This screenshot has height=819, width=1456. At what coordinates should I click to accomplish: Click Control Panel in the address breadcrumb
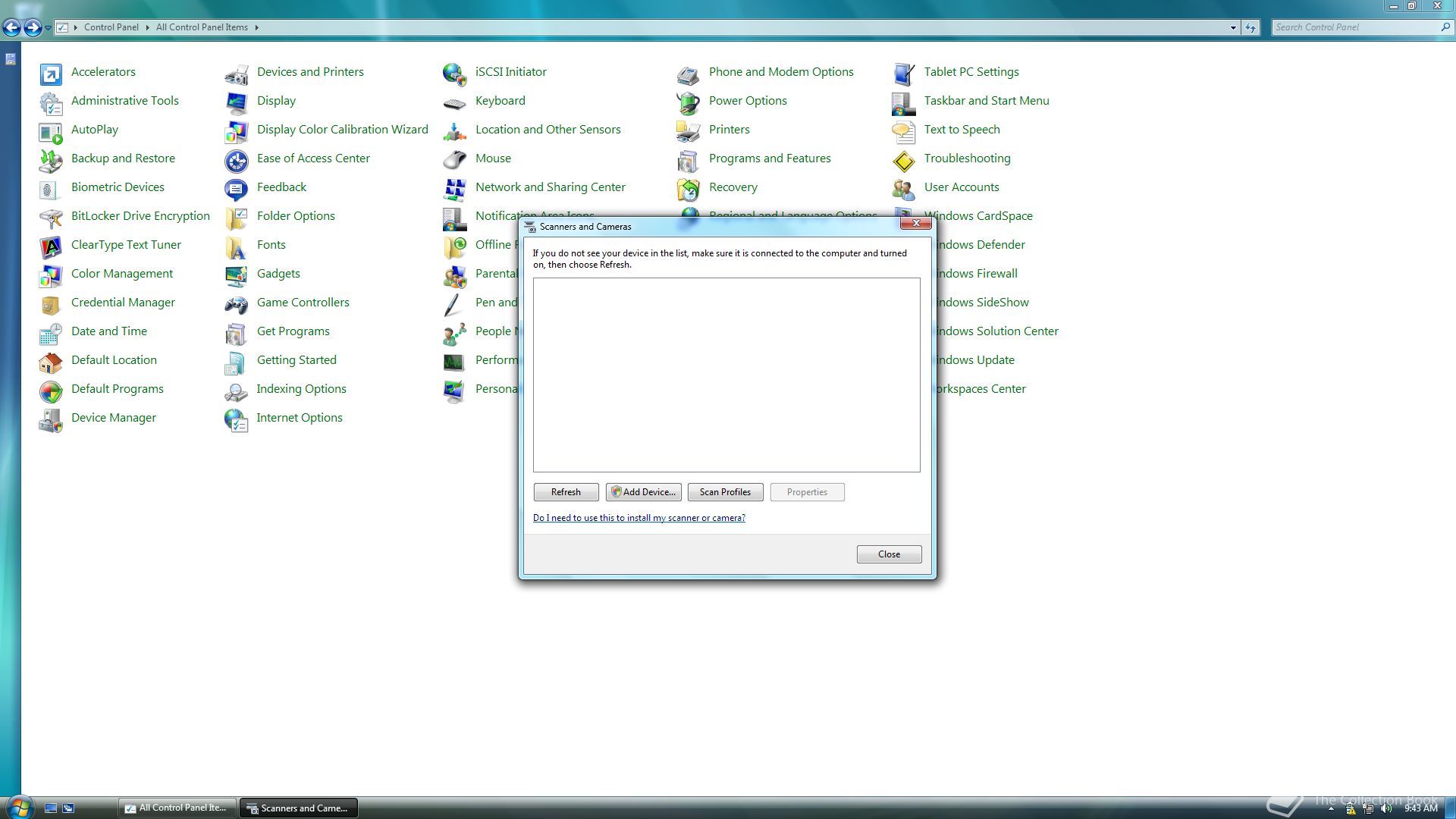pyautogui.click(x=111, y=27)
